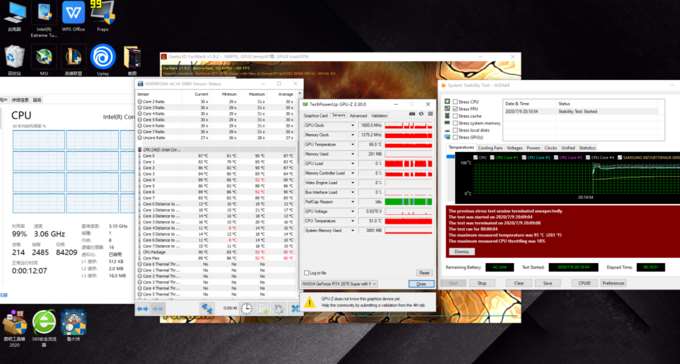Click the GPU-Z Reset button
The height and width of the screenshot is (364, 680).
click(x=425, y=273)
